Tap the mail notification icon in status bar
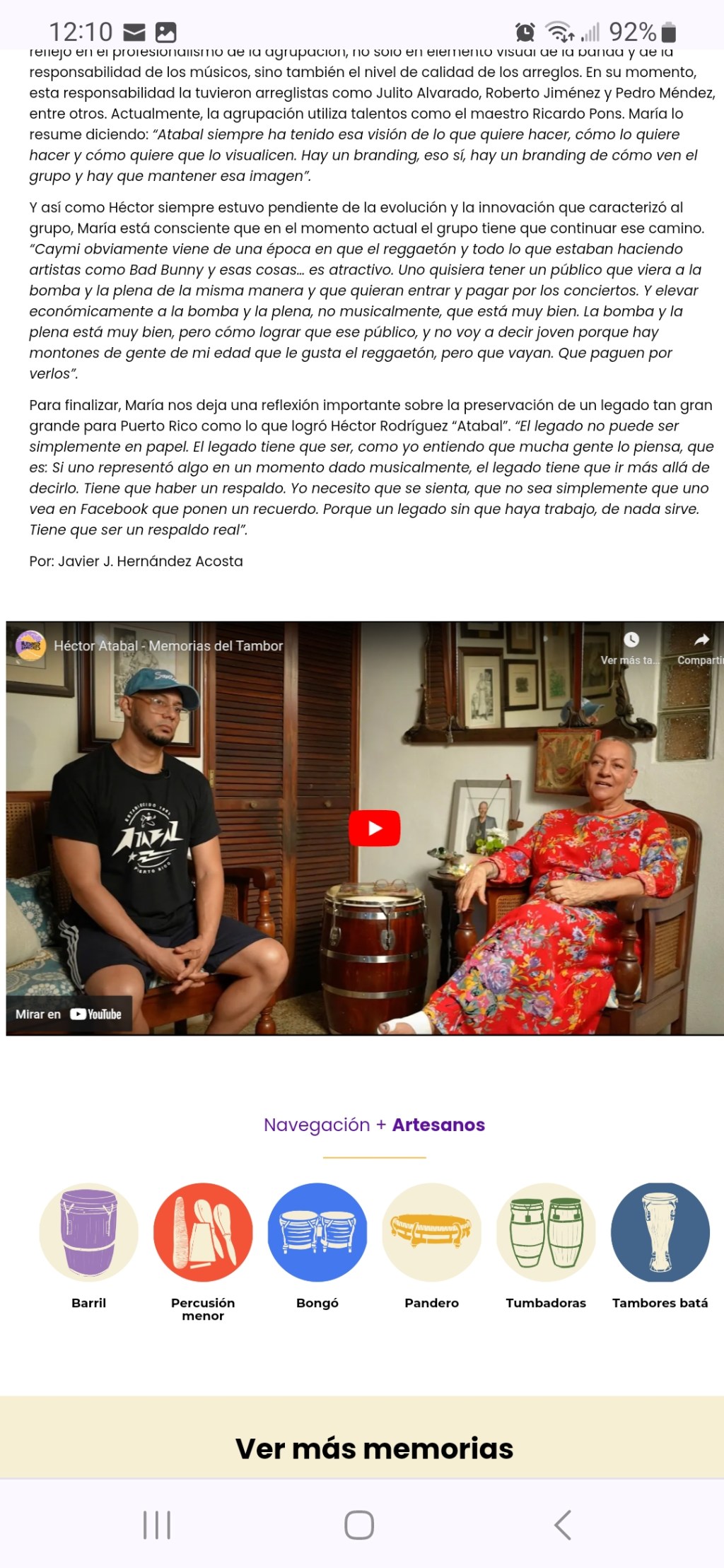Viewport: 724px width, 1568px height. (x=134, y=32)
